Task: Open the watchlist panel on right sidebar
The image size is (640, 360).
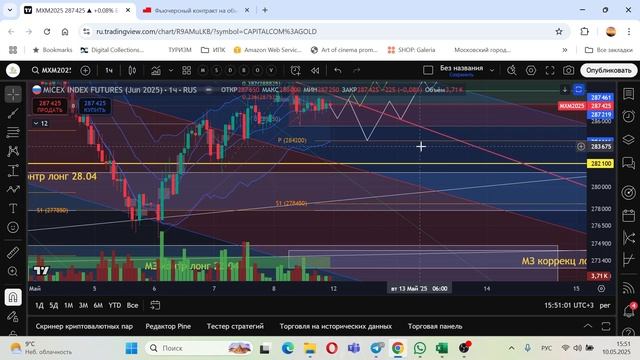Action: (629, 94)
